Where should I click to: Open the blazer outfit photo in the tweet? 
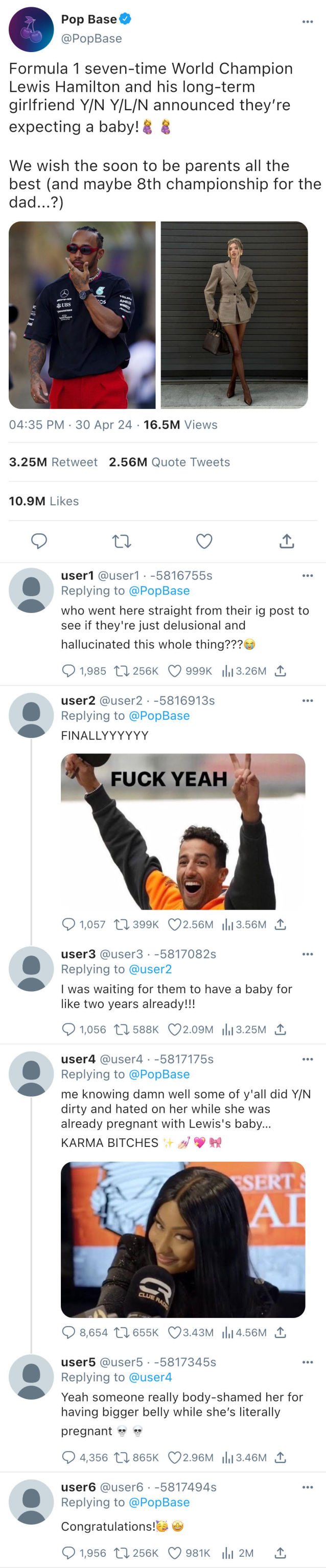tap(234, 315)
